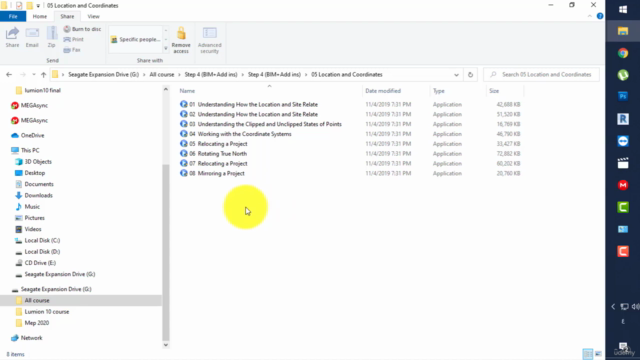Viewport: 640px width, 360px height.
Task: Open the File menu
Action: coord(13,16)
